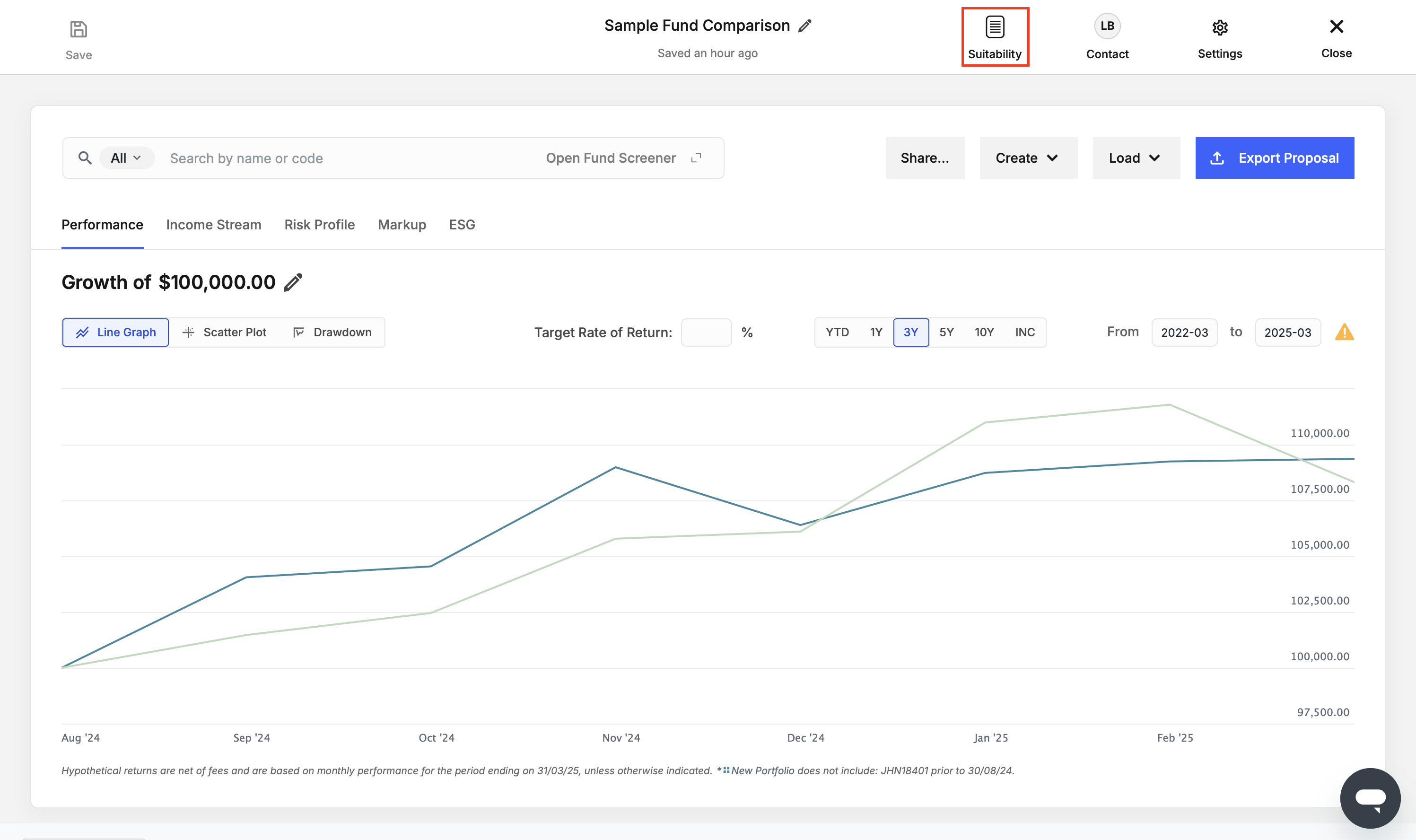Click the Export Proposal button
The height and width of the screenshot is (840, 1416).
coord(1274,158)
